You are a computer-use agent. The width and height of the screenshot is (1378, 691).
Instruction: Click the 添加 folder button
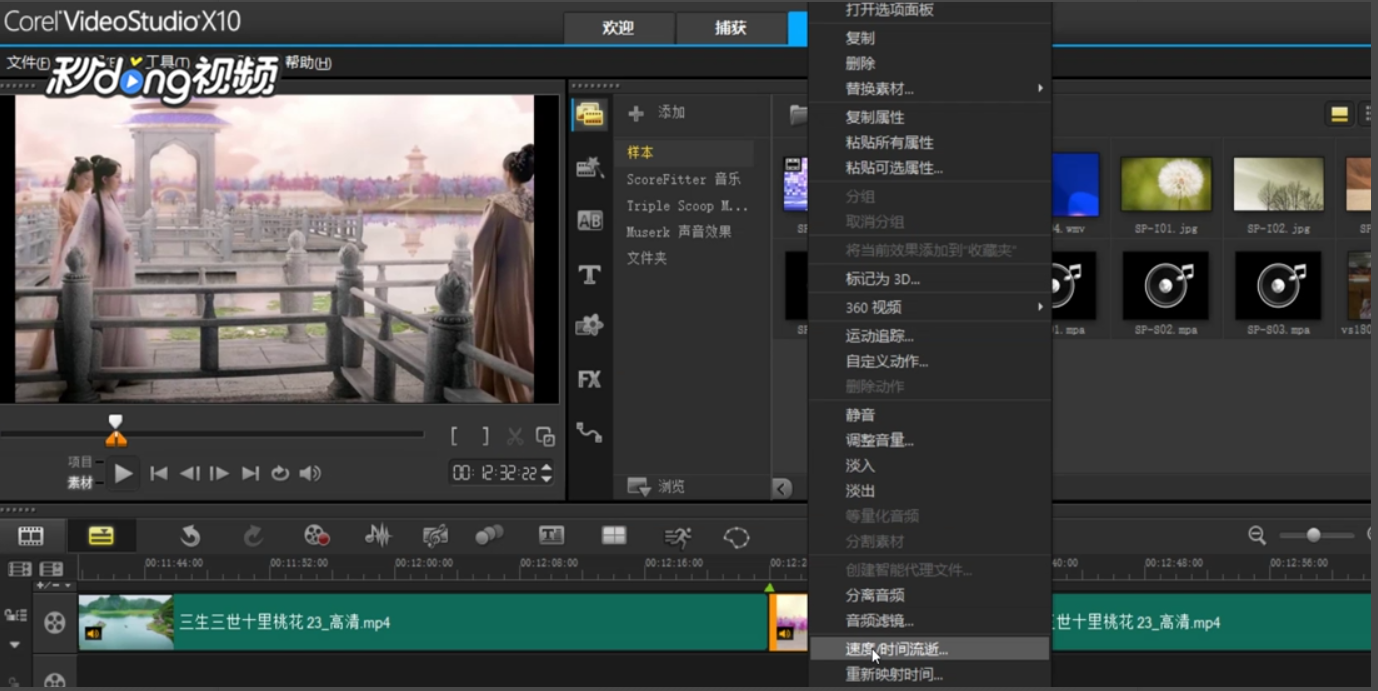point(657,113)
